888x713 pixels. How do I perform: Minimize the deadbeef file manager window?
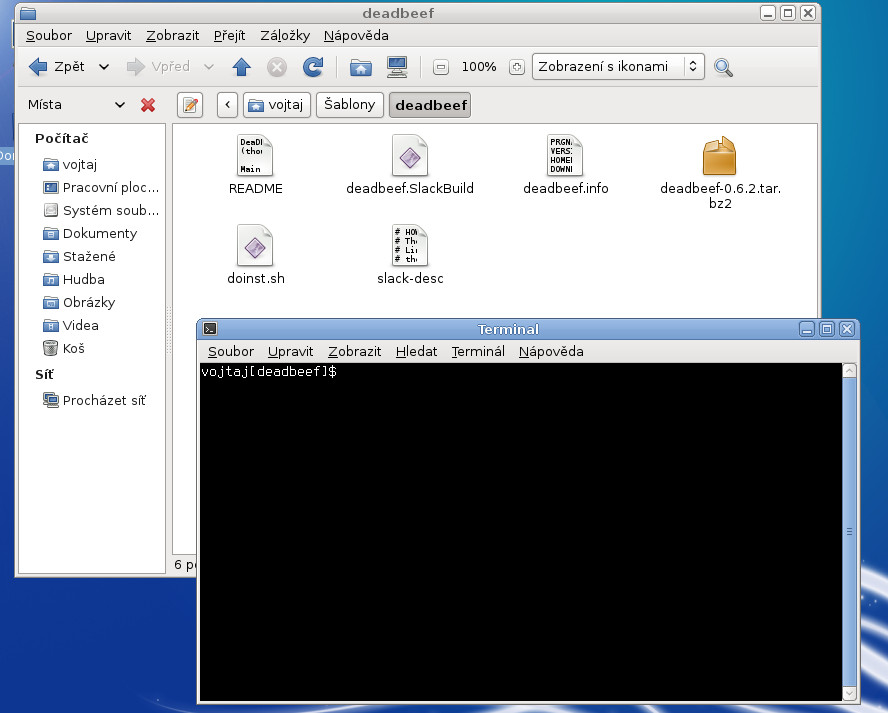click(768, 13)
